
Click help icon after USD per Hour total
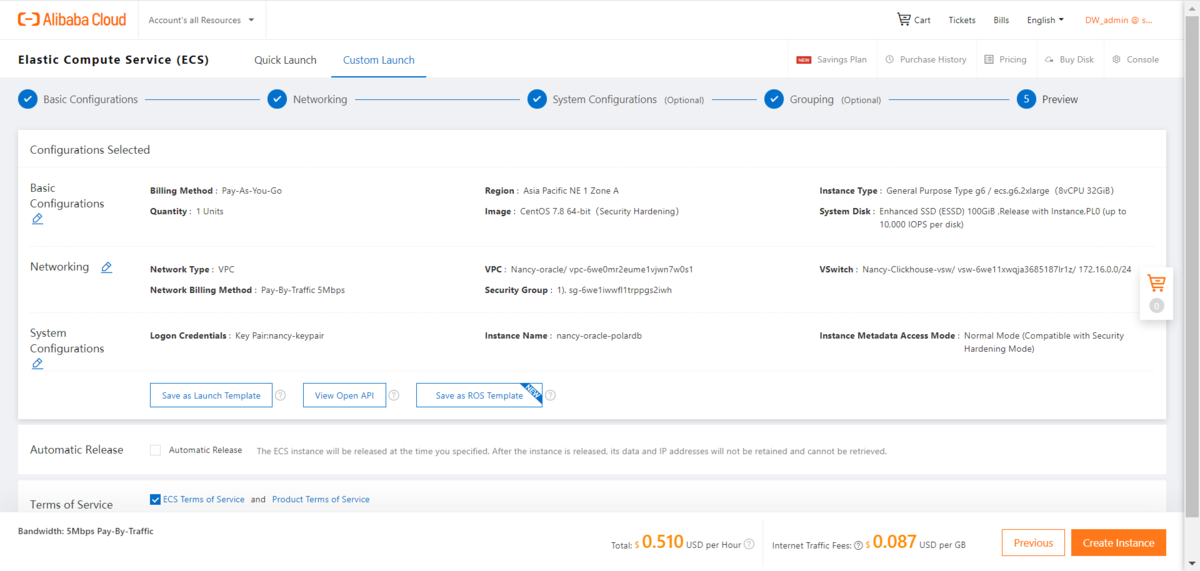click(x=749, y=545)
